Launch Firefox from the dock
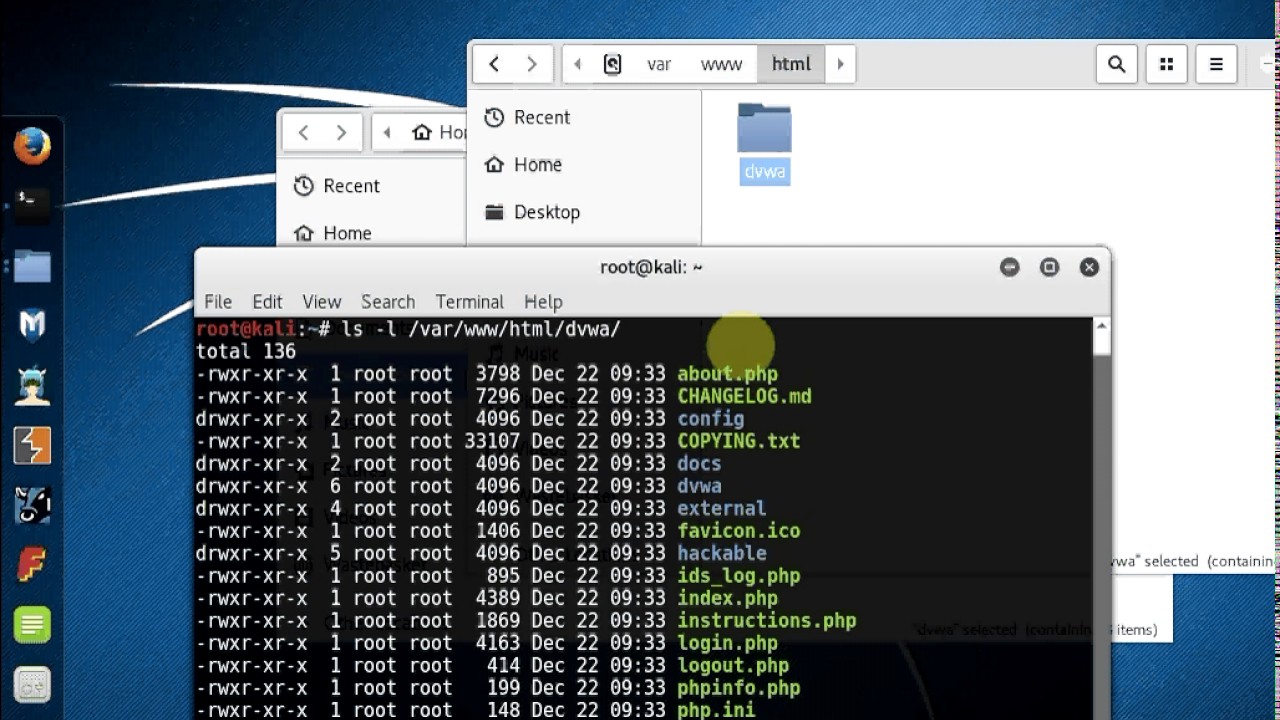 coord(32,146)
